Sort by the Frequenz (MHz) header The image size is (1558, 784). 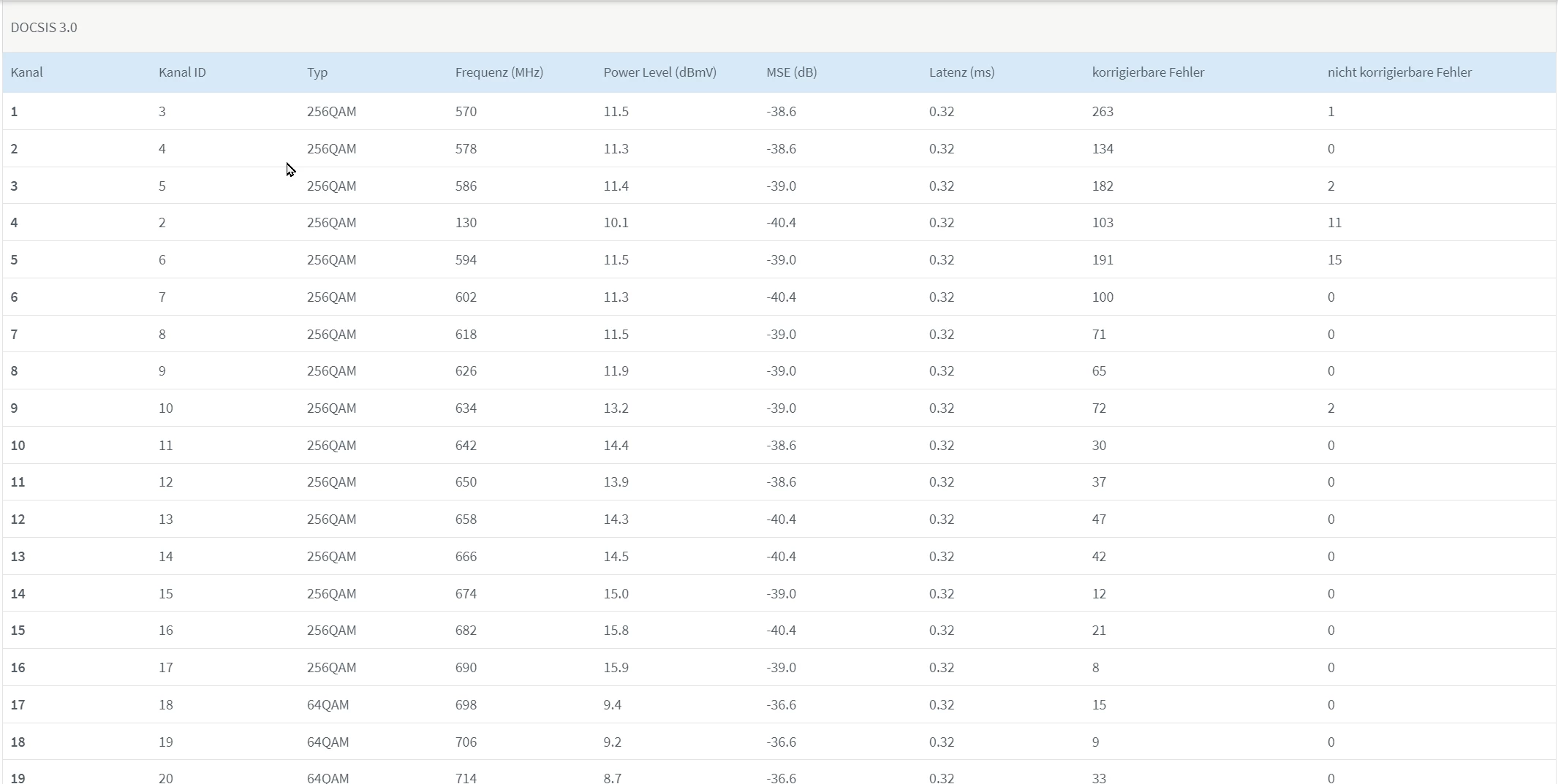click(x=499, y=72)
